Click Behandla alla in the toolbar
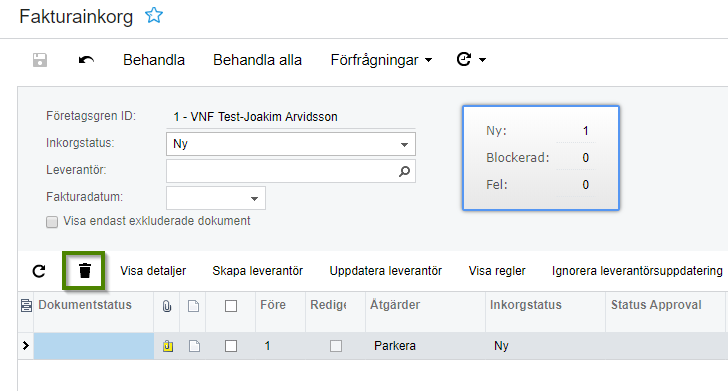This screenshot has width=728, height=391. (x=257, y=60)
